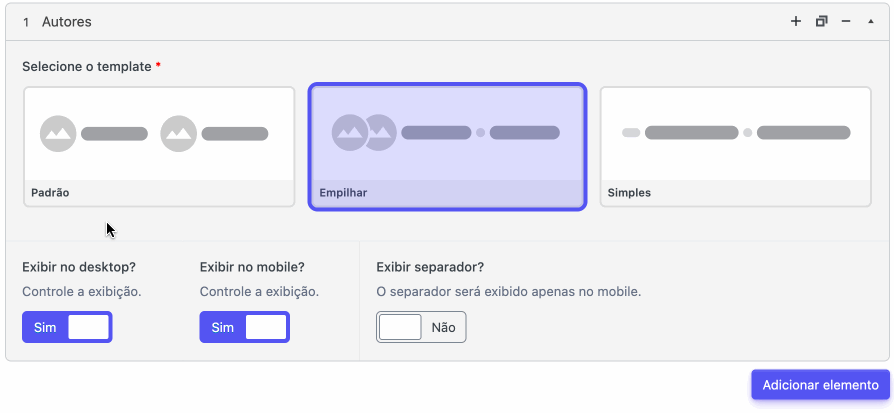Click the first avatar icon in Padrão preview
This screenshot has height=413, width=894.
pyautogui.click(x=58, y=133)
